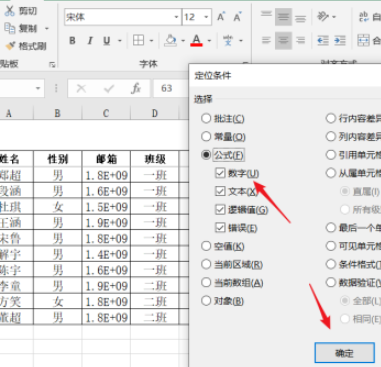Set middle vertical alignment

[x=283, y=17]
